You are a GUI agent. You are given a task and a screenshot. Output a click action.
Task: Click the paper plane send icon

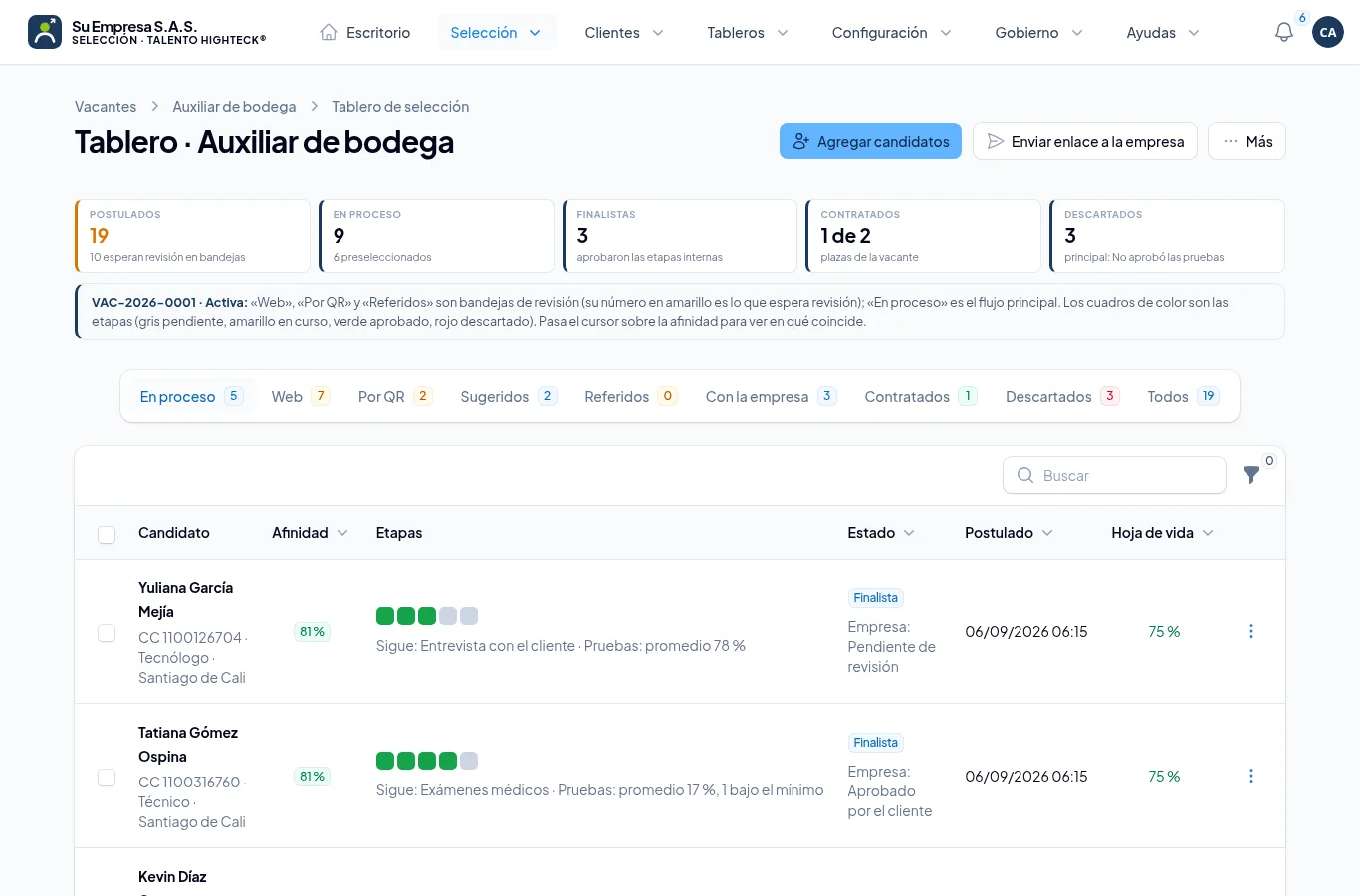pyautogui.click(x=995, y=141)
